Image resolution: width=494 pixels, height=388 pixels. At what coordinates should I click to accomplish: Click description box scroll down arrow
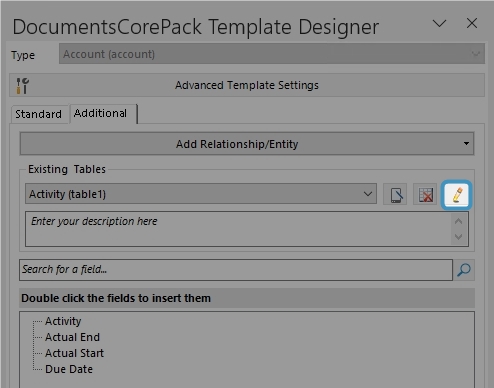pos(459,237)
